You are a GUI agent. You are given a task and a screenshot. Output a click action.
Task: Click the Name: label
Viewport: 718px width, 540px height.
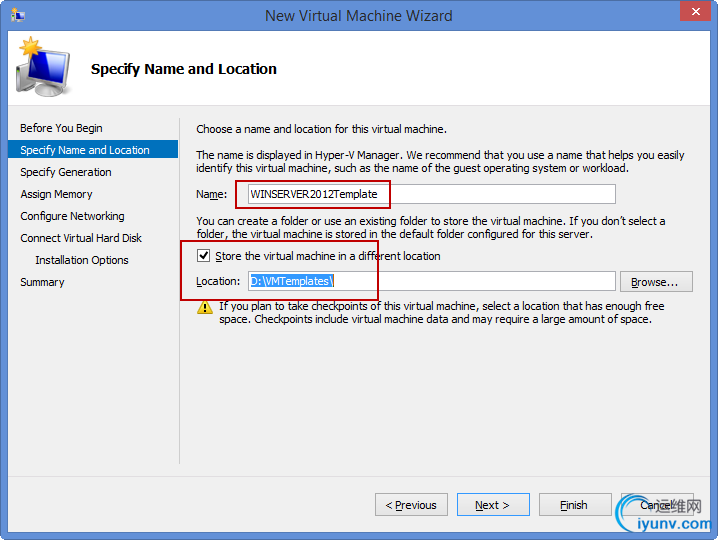(212, 194)
